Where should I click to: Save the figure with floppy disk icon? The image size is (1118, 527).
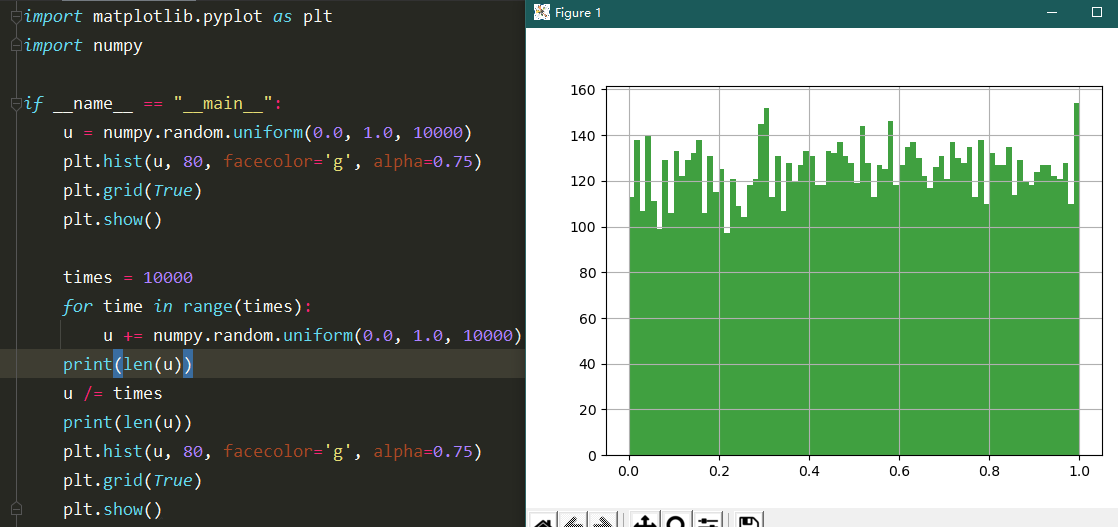coord(749,521)
